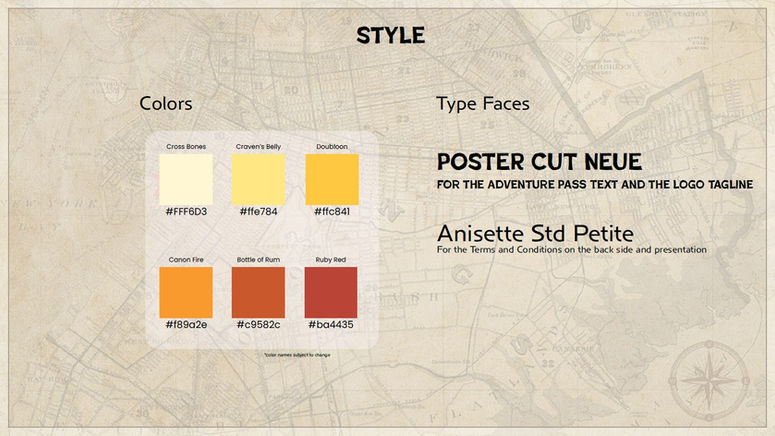This screenshot has height=436, width=775.
Task: Select the STYLE slide title
Action: pos(390,36)
